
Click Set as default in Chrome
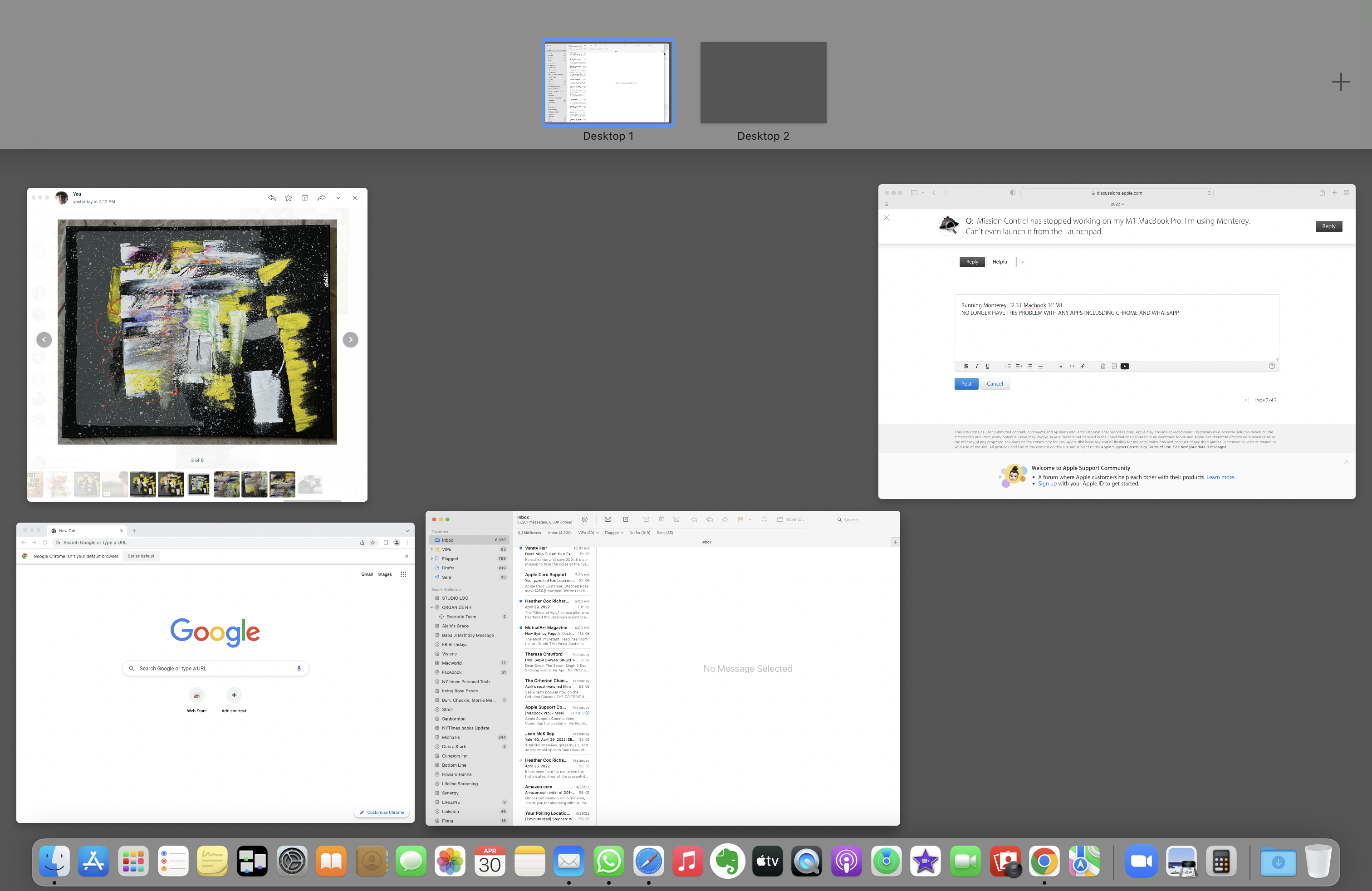[x=141, y=556]
